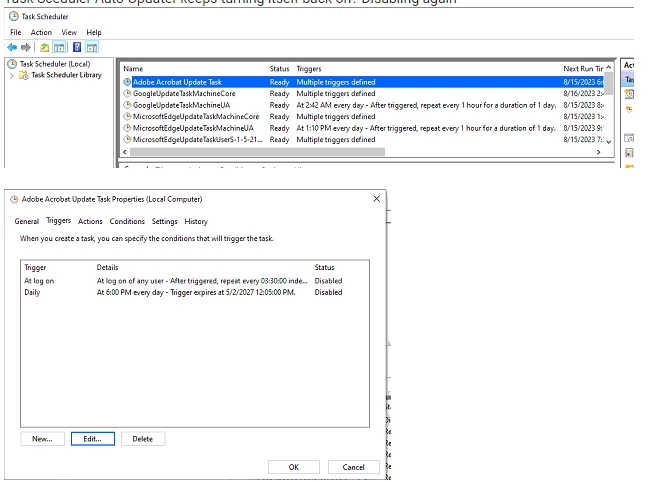Viewport: 648px width, 482px height.
Task: Click the GoogleUpdateTaskMachineCore task icon
Action: (x=127, y=93)
